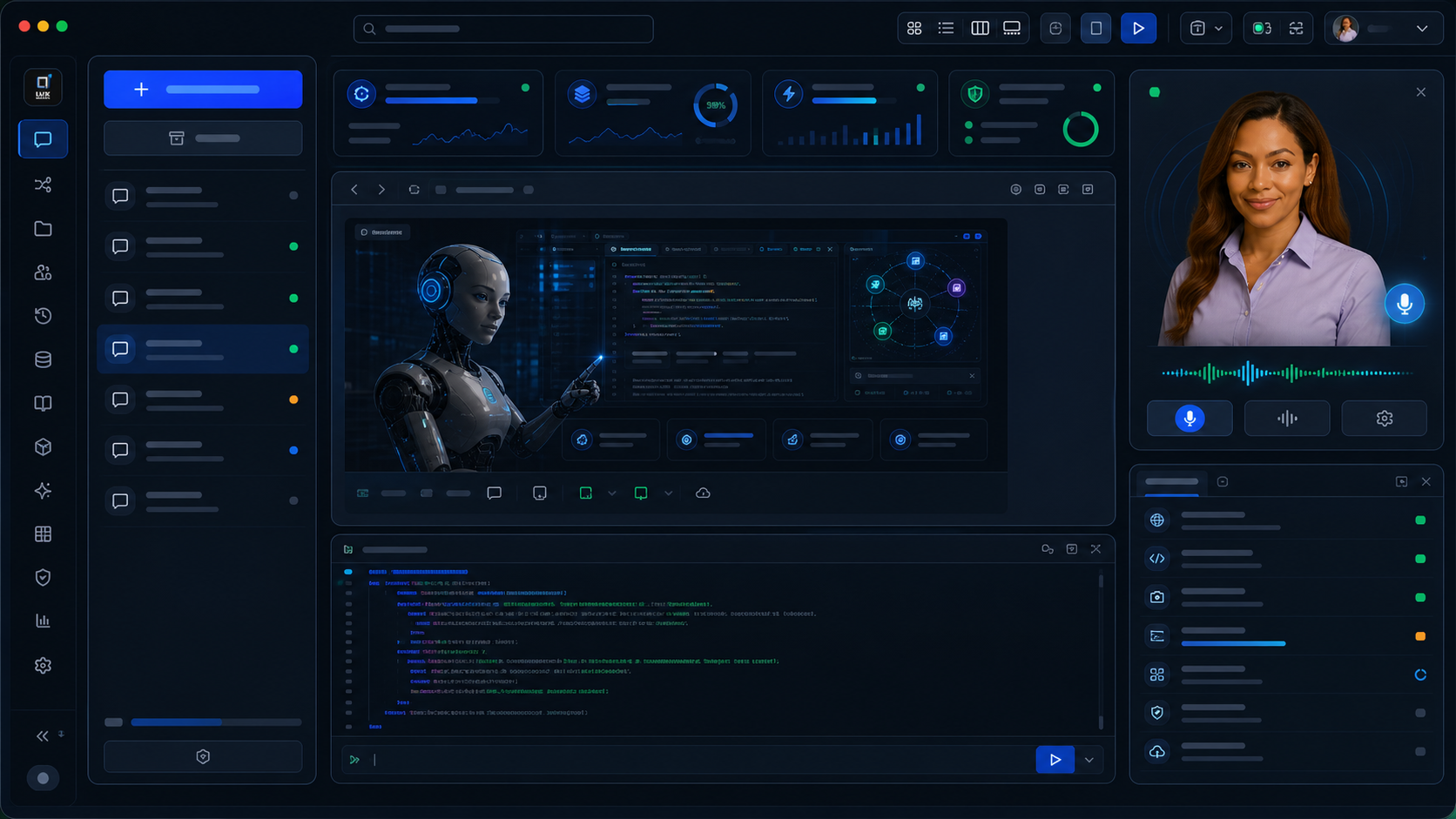This screenshot has height=819, width=1456.
Task: Open the book library icon in sidebar
Action: [x=43, y=403]
